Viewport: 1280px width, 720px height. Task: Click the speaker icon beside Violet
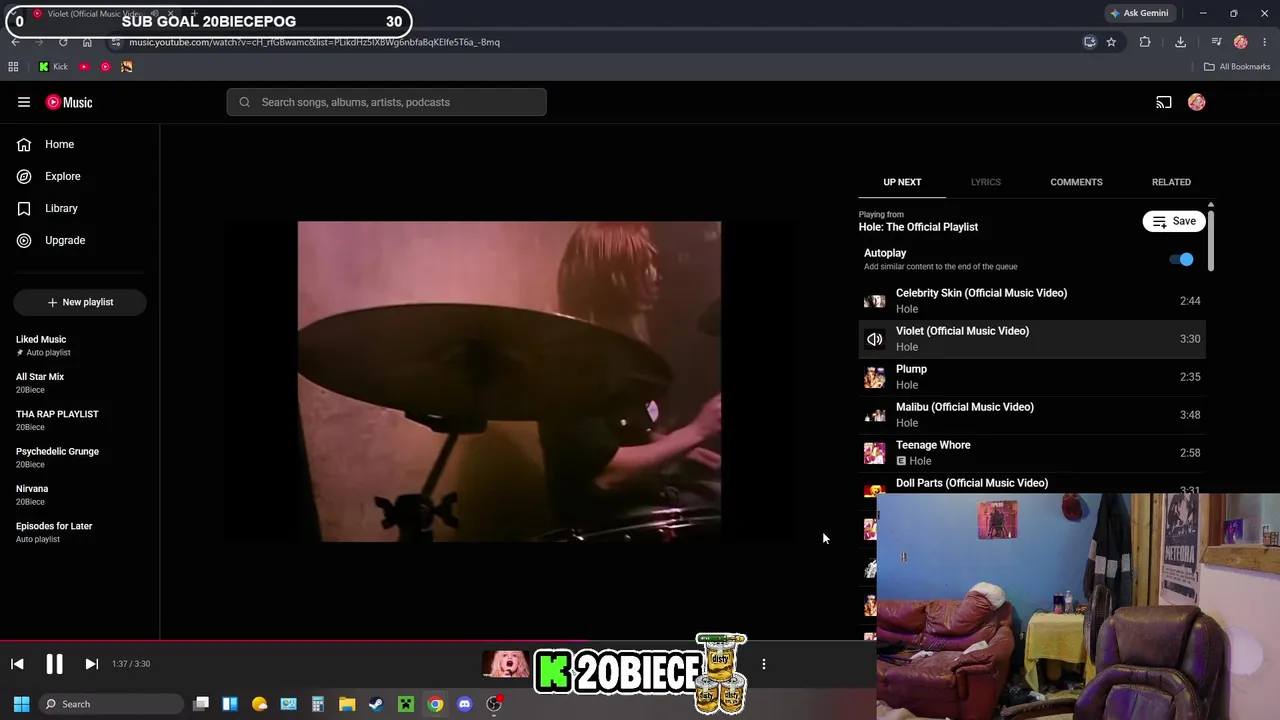click(x=875, y=339)
